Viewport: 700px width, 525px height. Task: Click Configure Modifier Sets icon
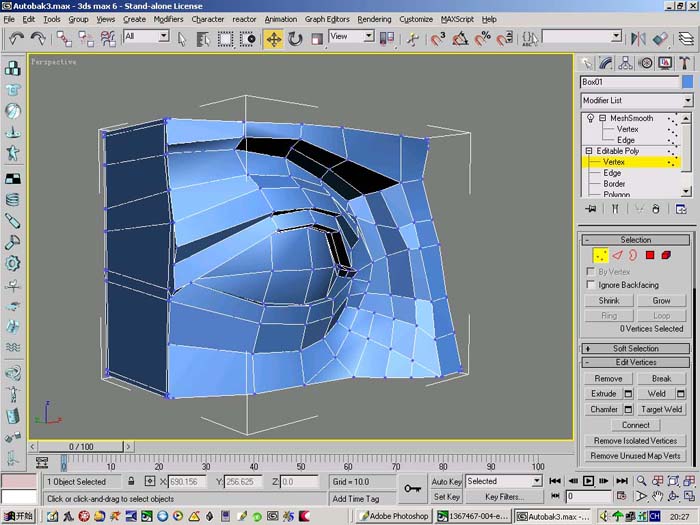[x=681, y=208]
